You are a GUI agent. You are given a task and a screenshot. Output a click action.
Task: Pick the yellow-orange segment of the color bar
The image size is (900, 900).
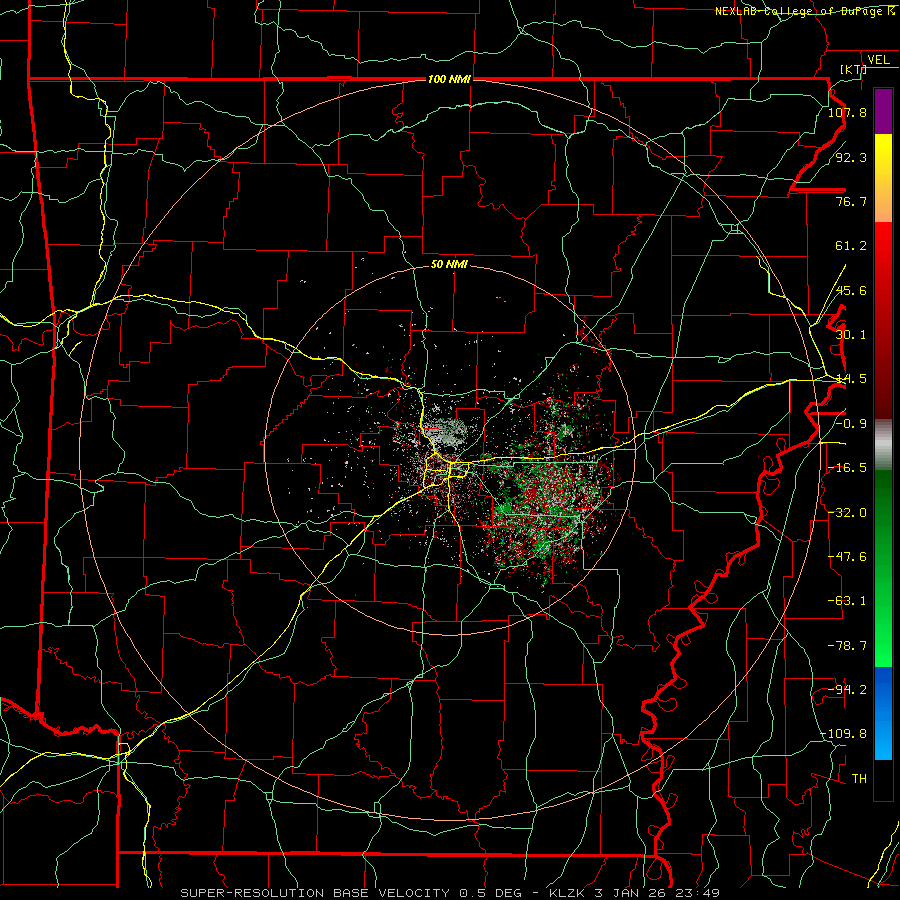point(883,178)
